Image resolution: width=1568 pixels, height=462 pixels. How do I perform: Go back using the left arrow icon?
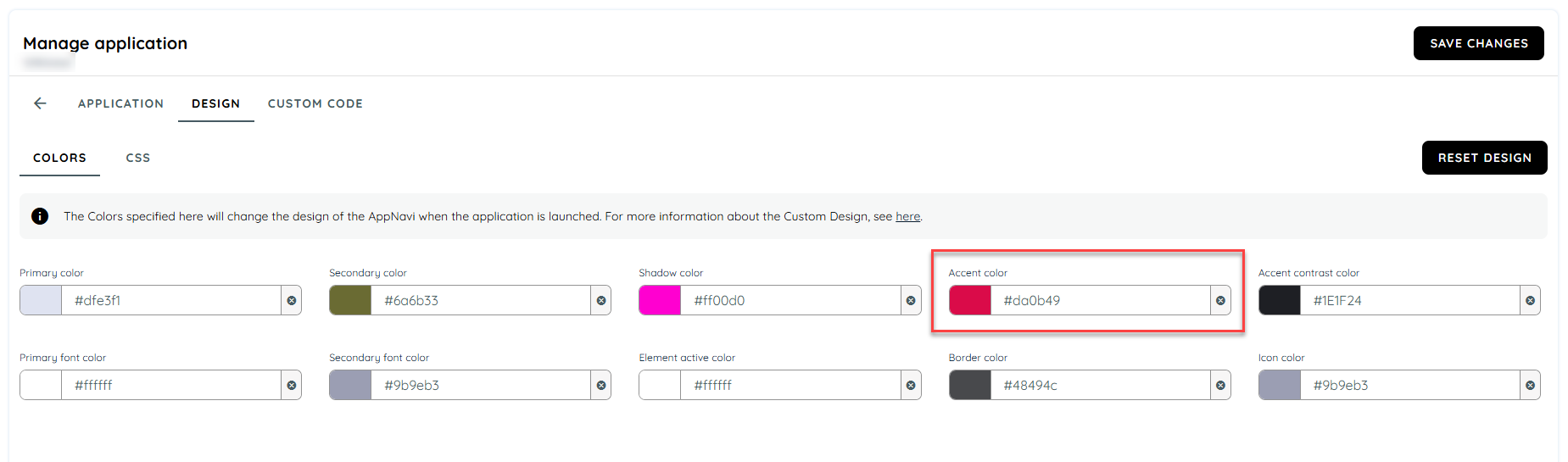tap(40, 103)
